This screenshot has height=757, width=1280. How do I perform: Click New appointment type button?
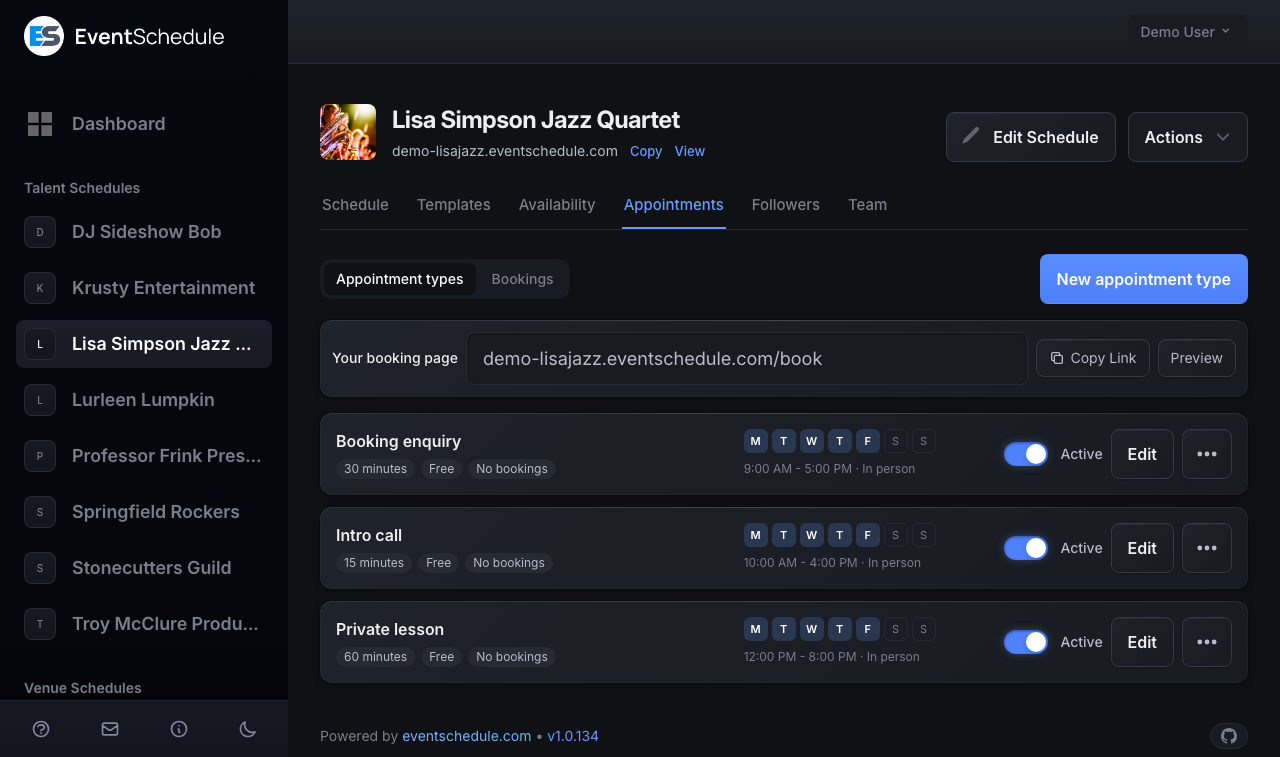click(x=1144, y=279)
